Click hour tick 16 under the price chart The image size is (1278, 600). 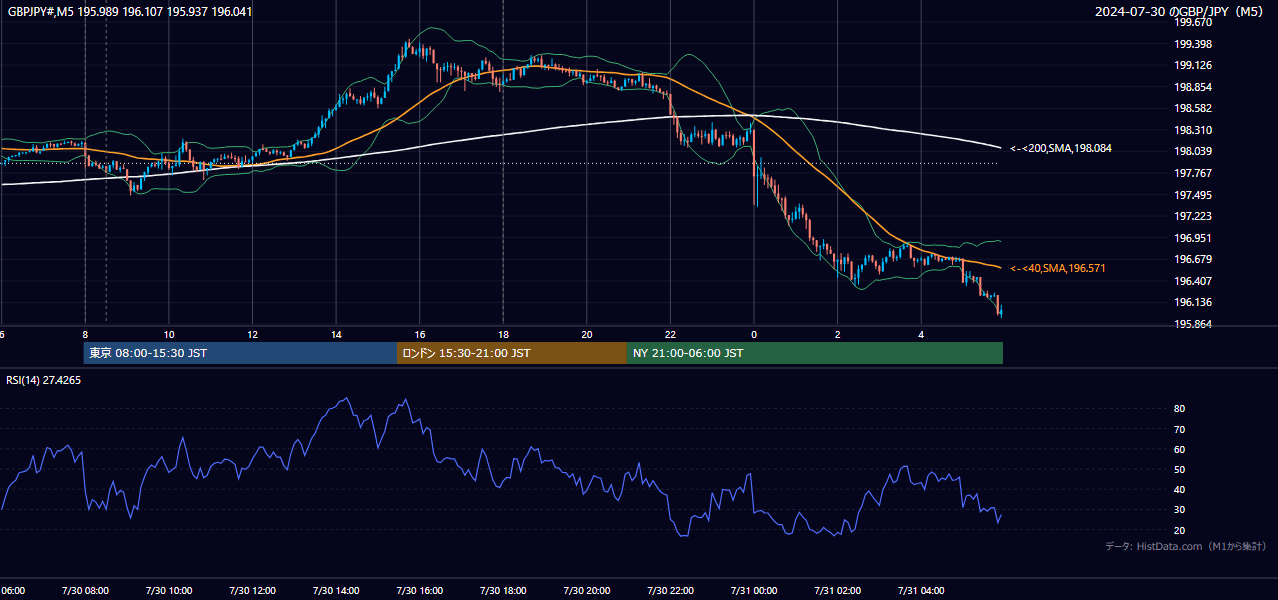coord(420,335)
